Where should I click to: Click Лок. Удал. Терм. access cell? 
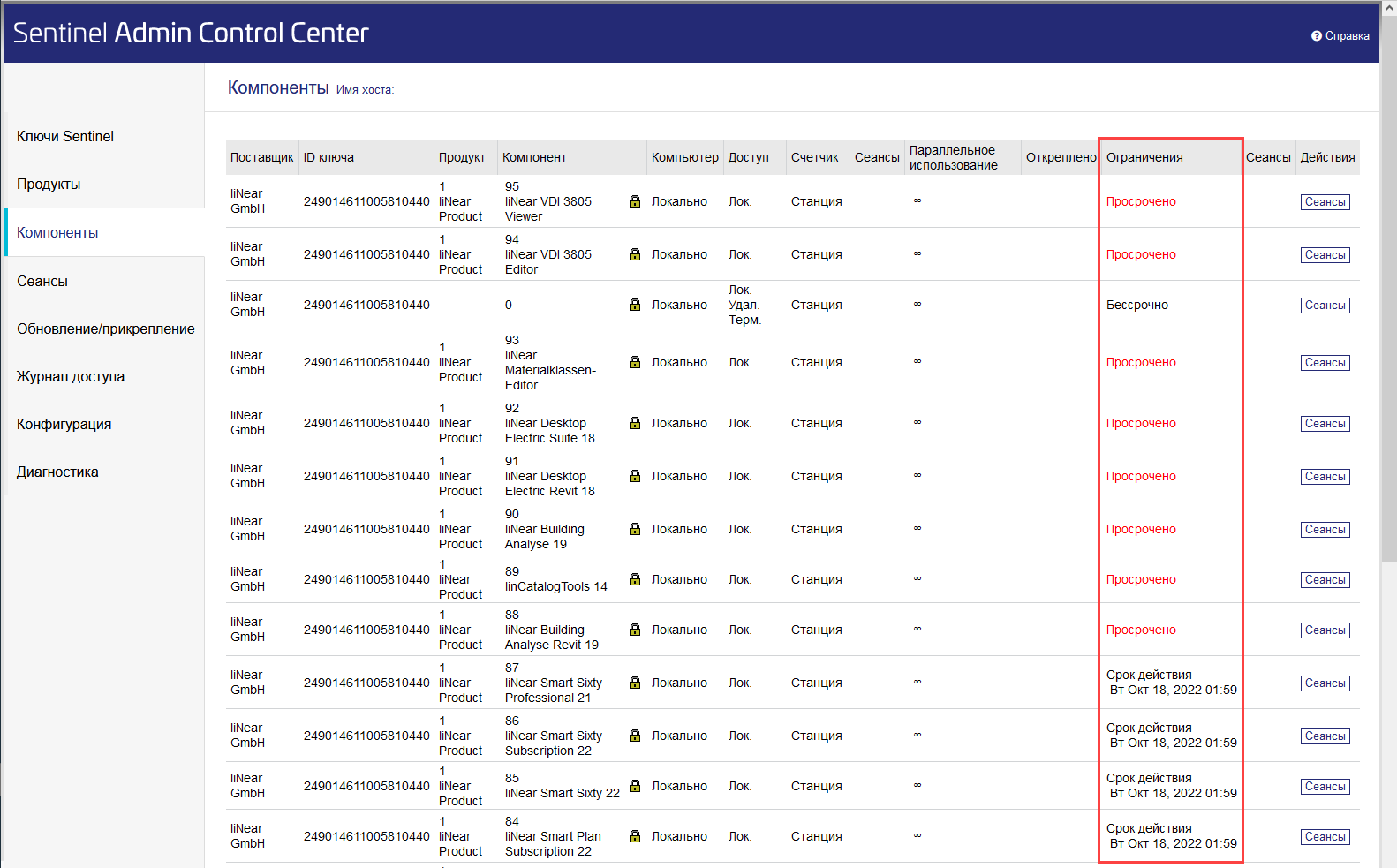pos(744,305)
